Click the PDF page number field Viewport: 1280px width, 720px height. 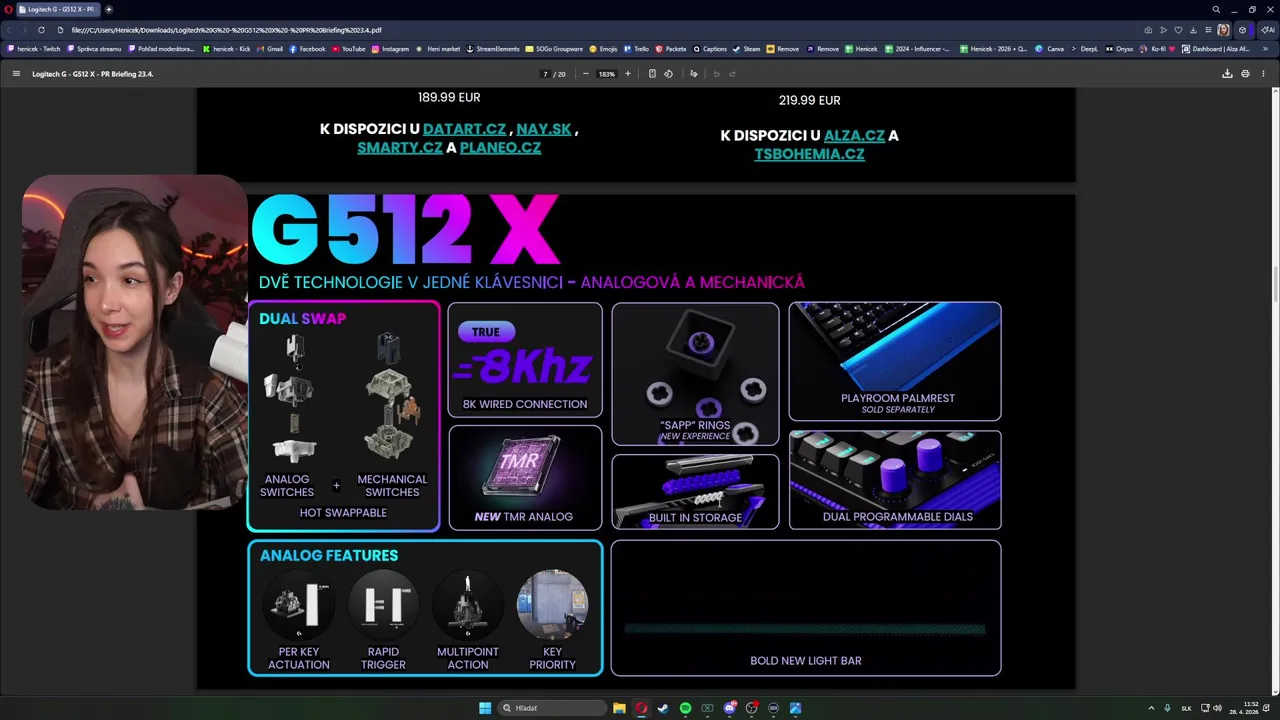545,74
